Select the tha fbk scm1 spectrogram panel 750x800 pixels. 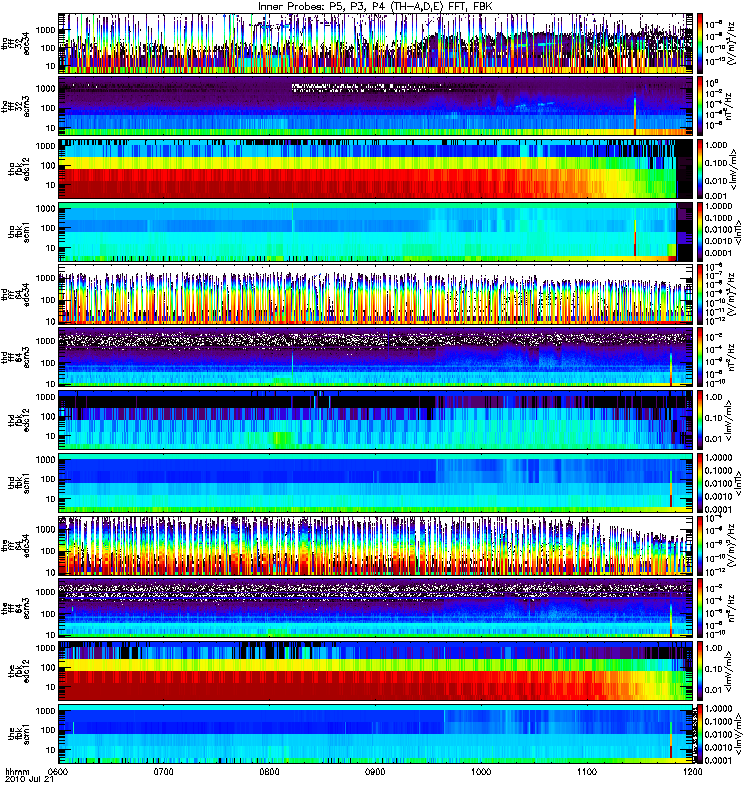(x=376, y=232)
